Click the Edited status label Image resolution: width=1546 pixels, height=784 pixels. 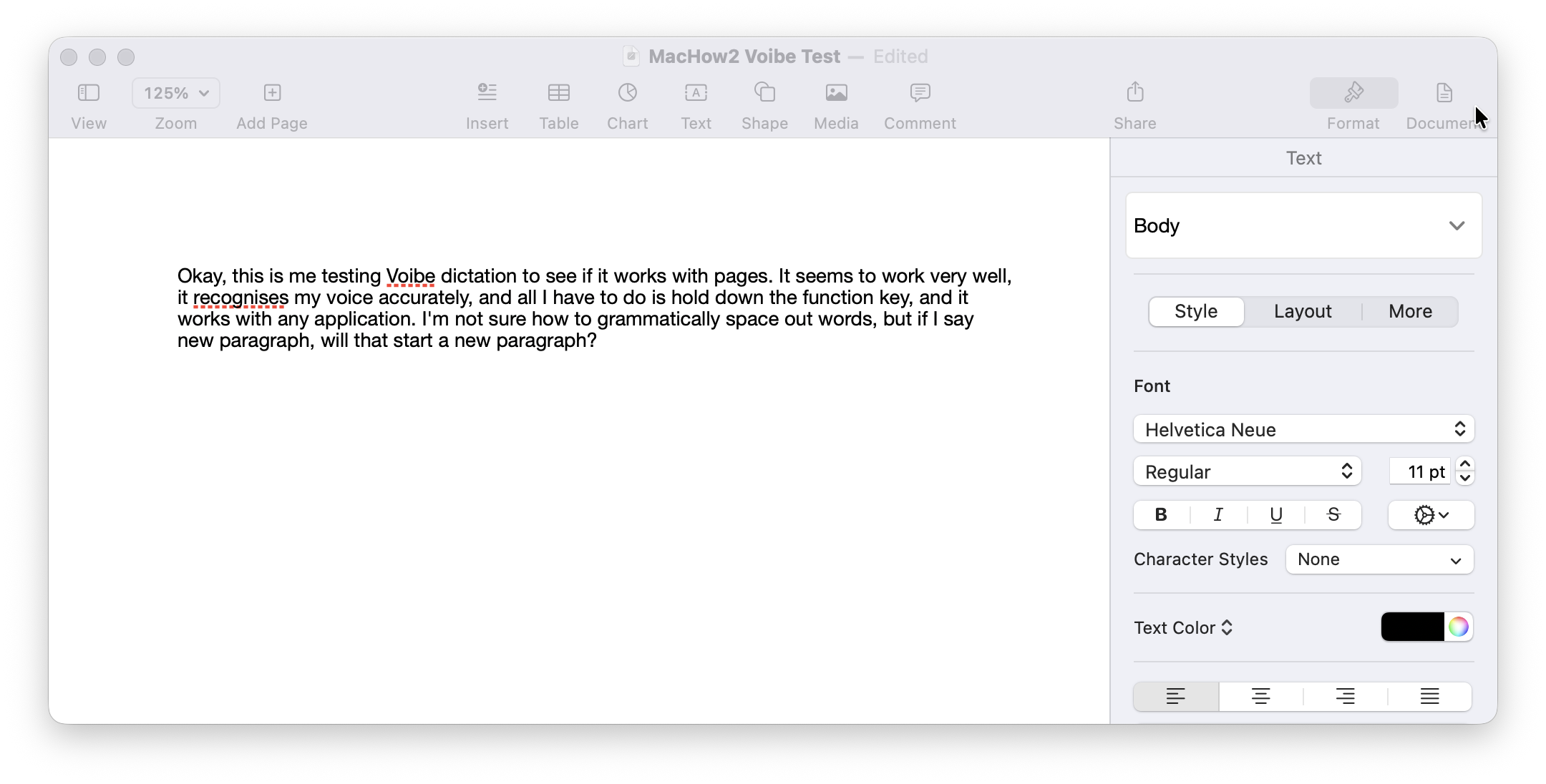pyautogui.click(x=900, y=57)
